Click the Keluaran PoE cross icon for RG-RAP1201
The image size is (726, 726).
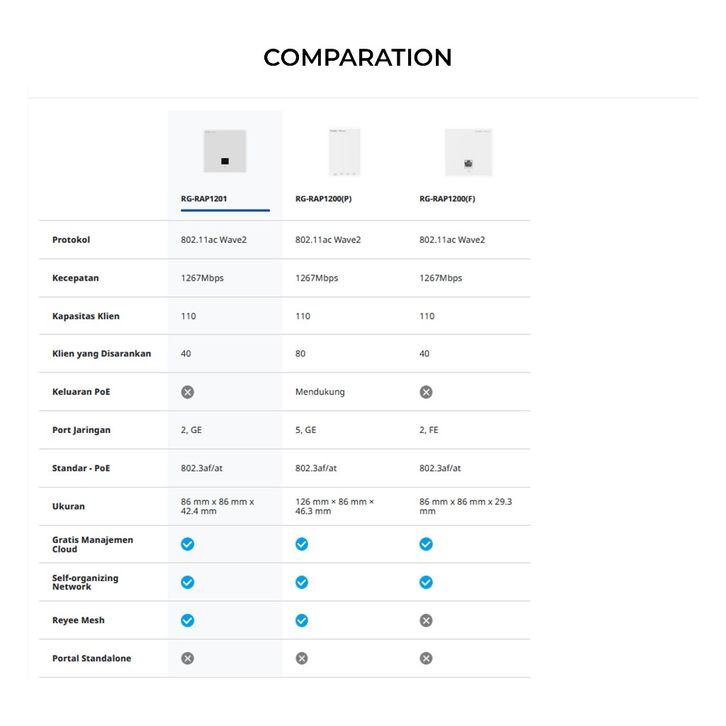click(x=188, y=392)
